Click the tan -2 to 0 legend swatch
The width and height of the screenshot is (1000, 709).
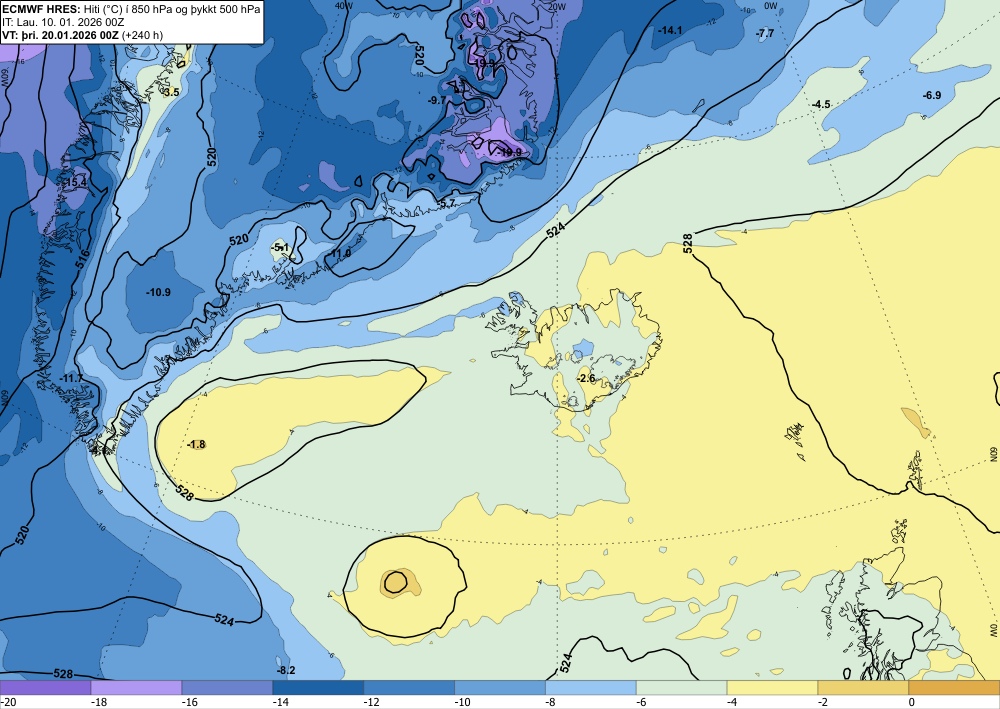[x=864, y=687]
